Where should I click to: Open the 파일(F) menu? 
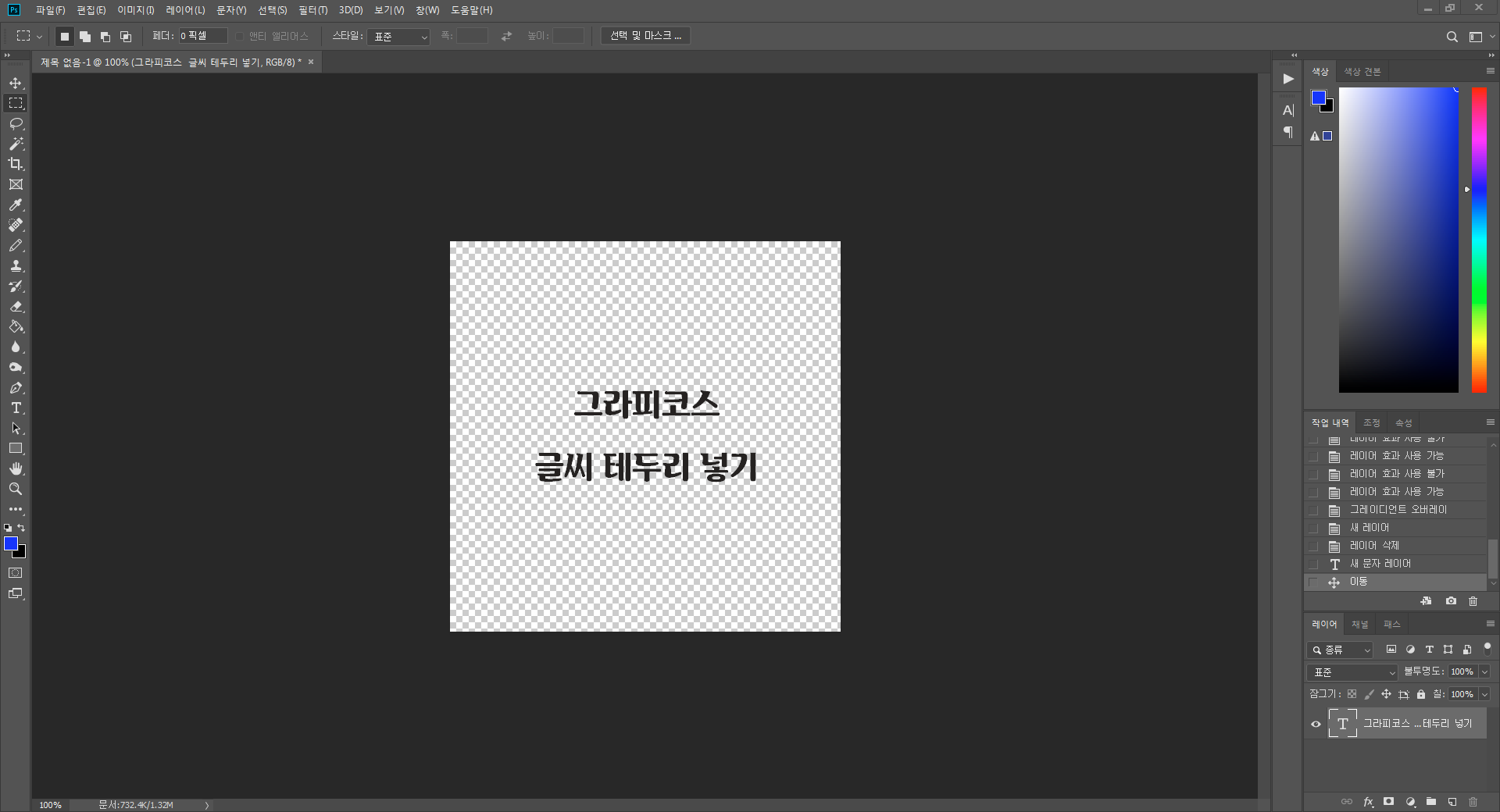[x=50, y=10]
